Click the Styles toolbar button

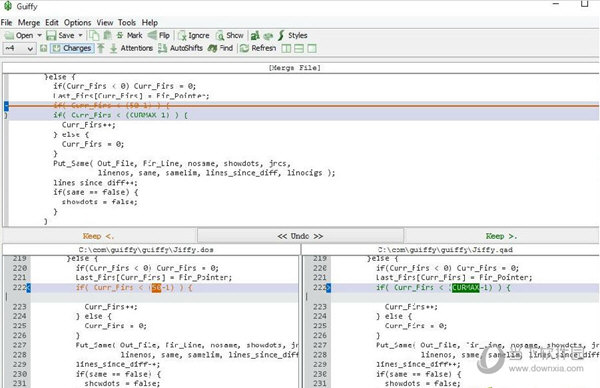tap(293, 36)
